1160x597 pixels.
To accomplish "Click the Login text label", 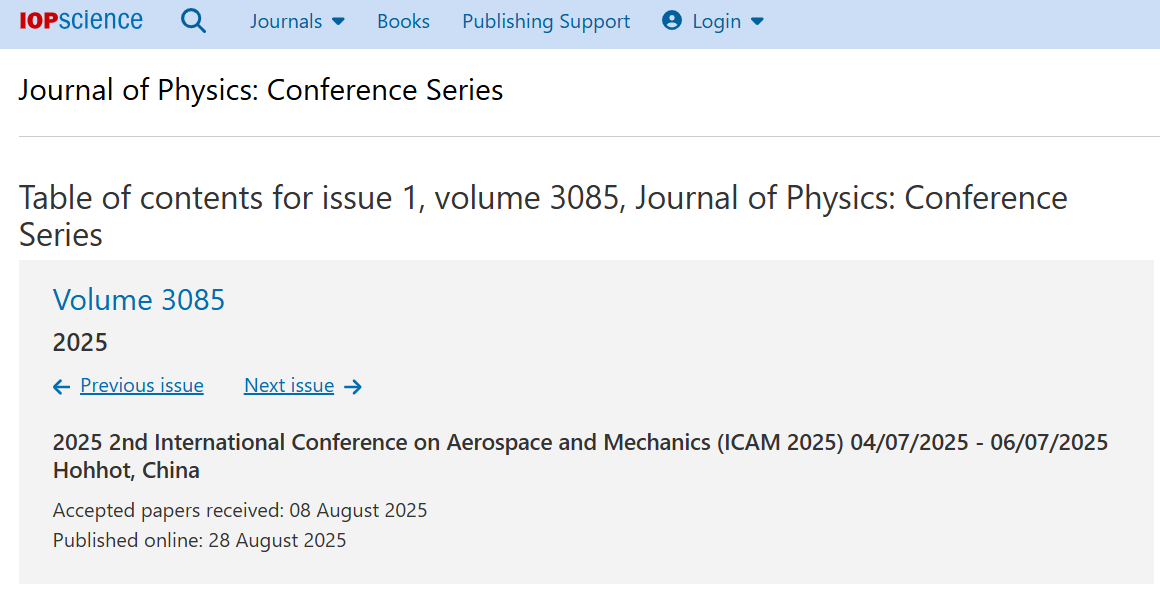I will click(716, 21).
